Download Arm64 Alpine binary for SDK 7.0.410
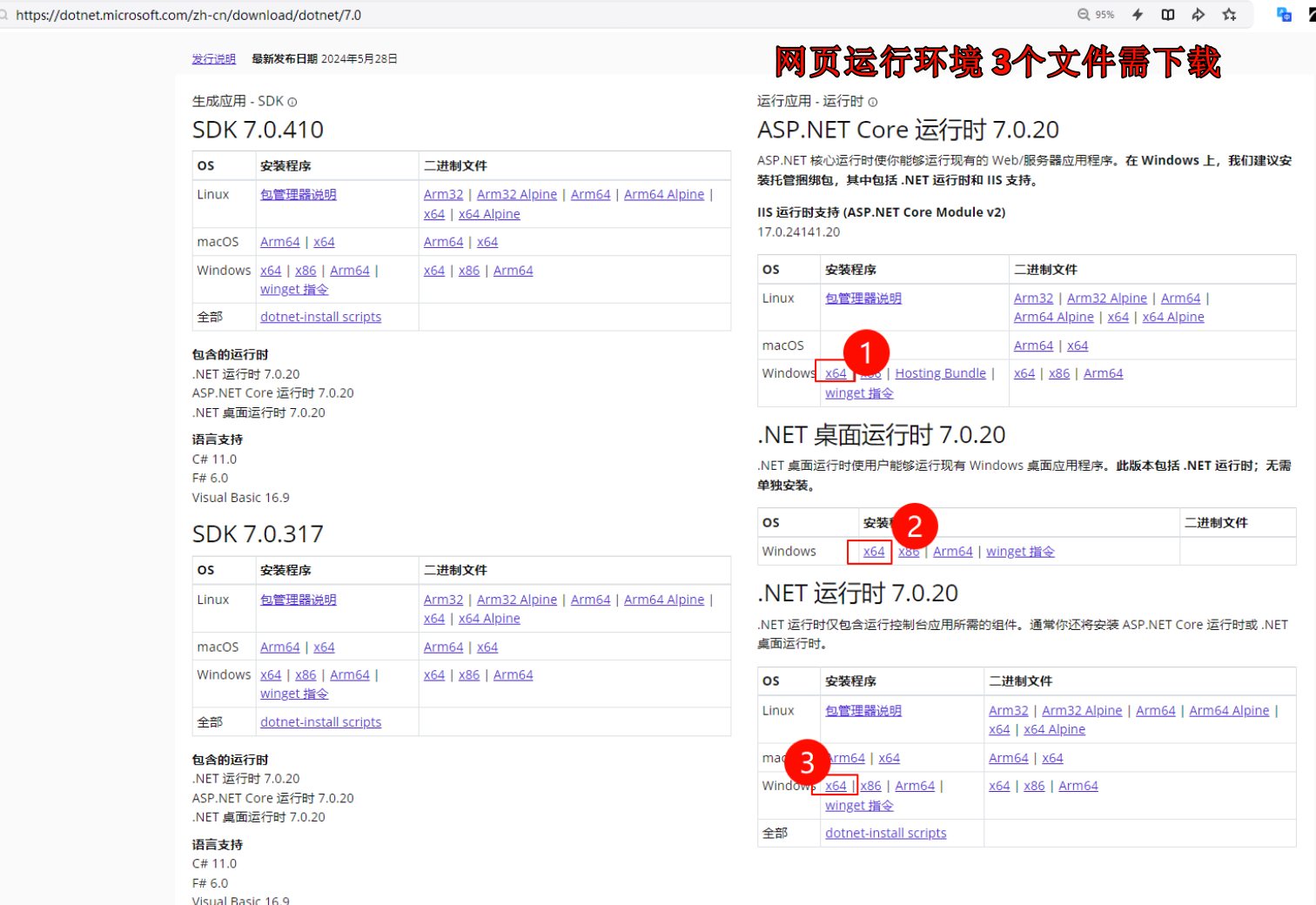The width and height of the screenshot is (1316, 905). 664,195
